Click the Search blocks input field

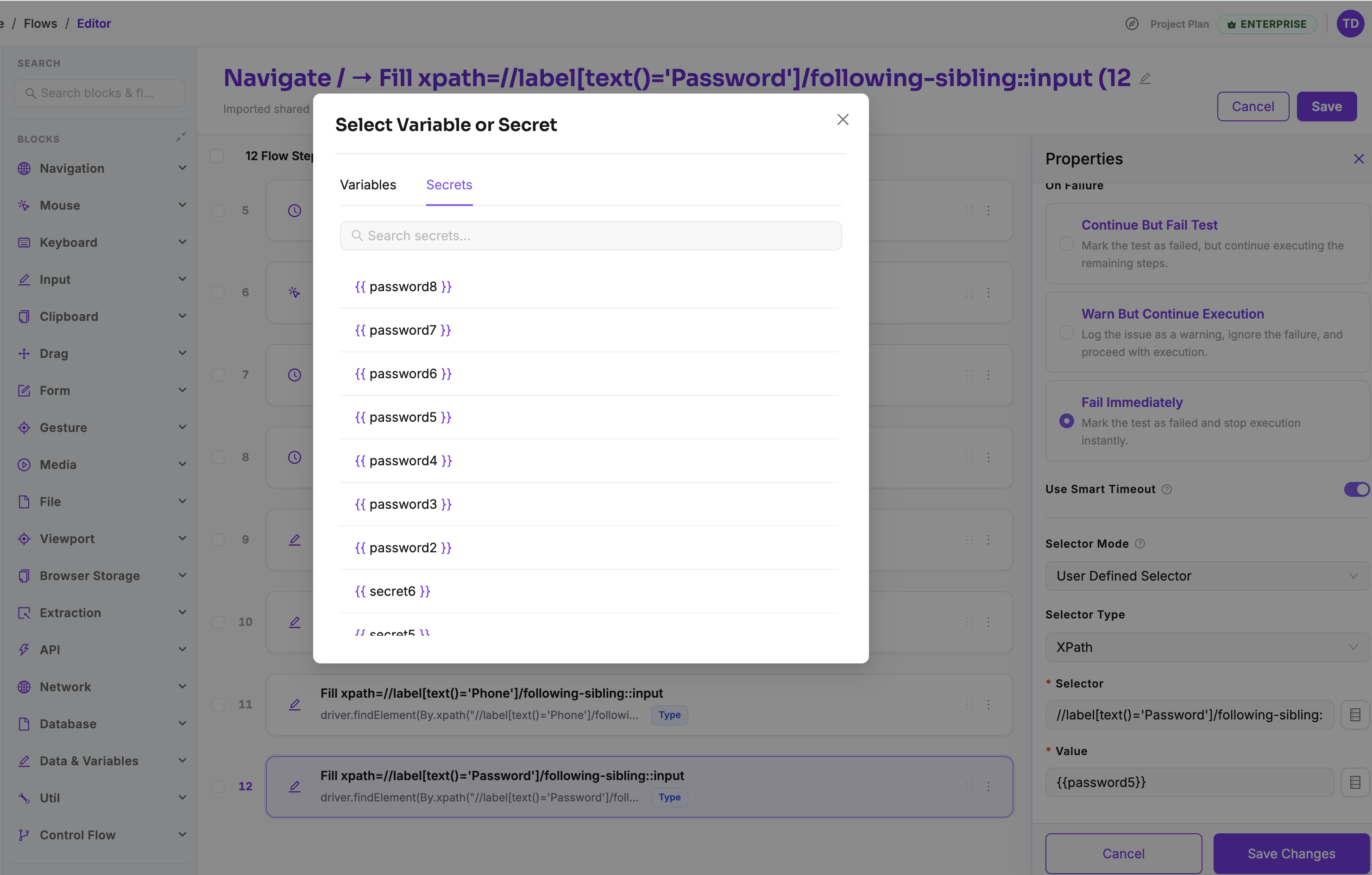pyautogui.click(x=99, y=93)
